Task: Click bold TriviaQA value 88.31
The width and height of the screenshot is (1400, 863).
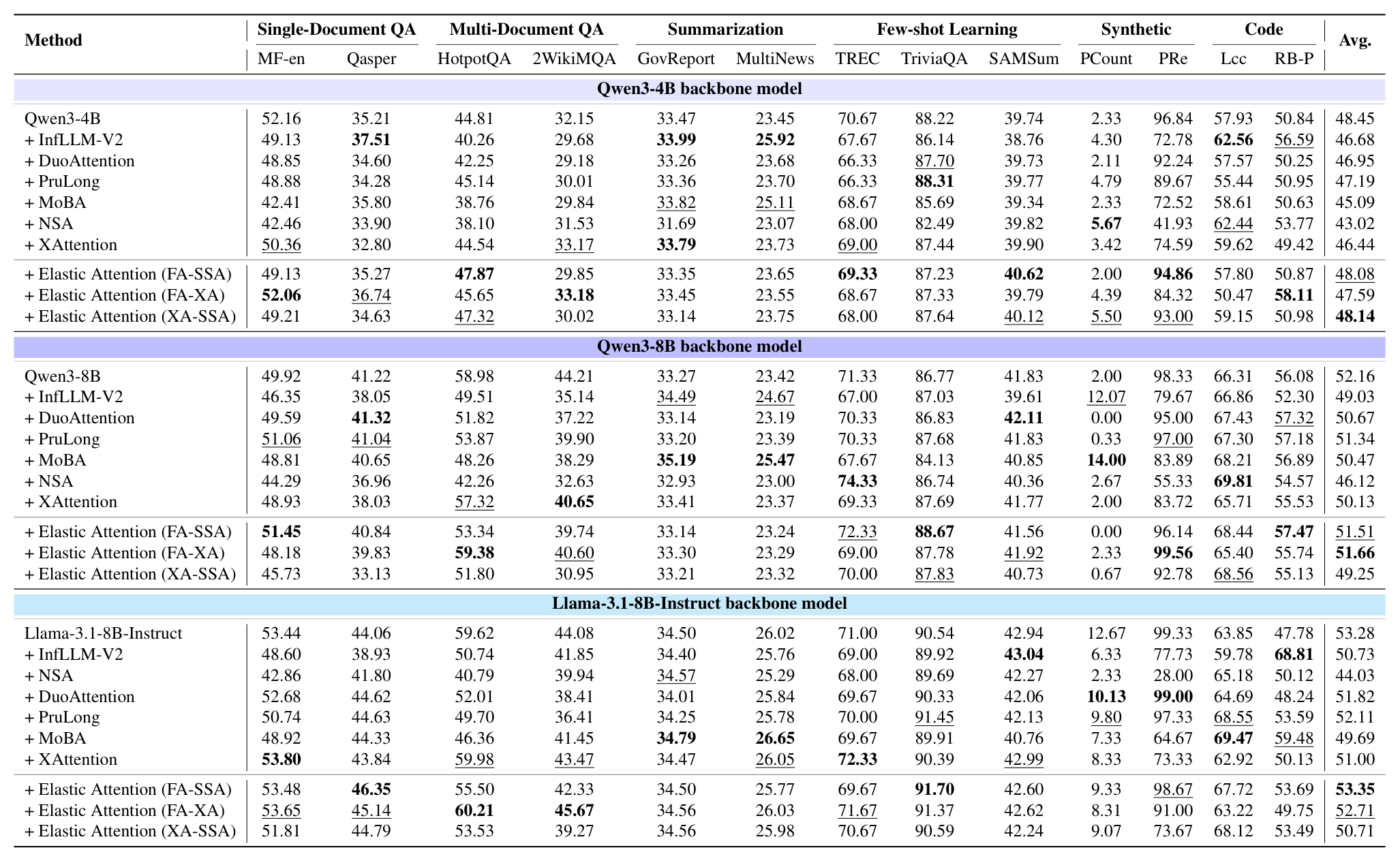Action: [x=934, y=181]
